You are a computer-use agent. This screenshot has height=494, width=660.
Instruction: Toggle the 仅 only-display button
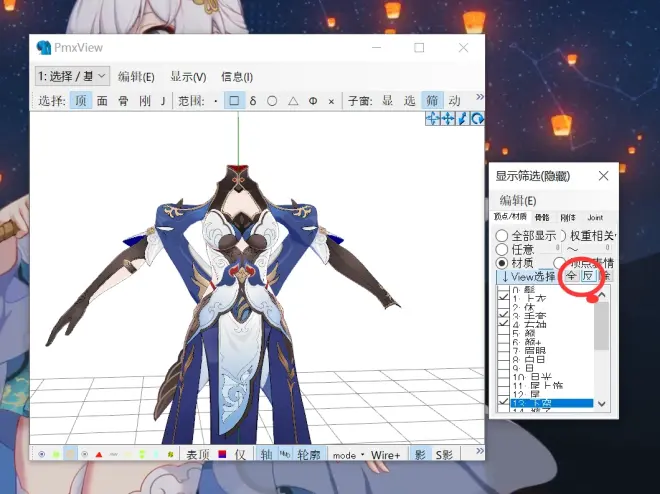240,455
